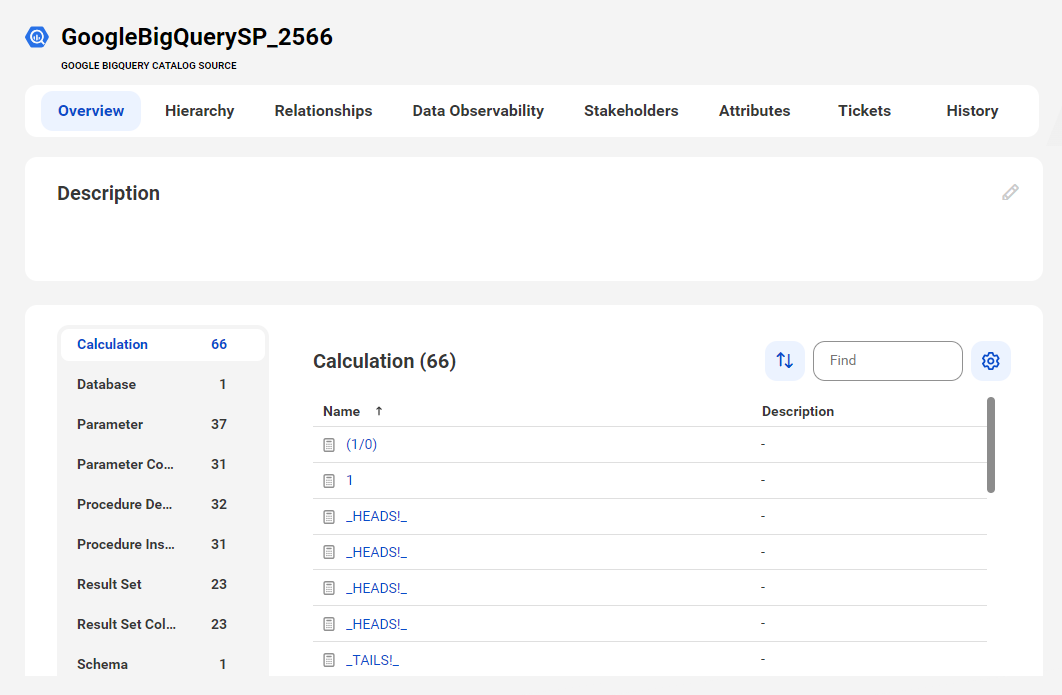Click the GOOGLE BIGQUERY CATALOG SOURCE label
The height and width of the screenshot is (695, 1062).
(x=149, y=66)
